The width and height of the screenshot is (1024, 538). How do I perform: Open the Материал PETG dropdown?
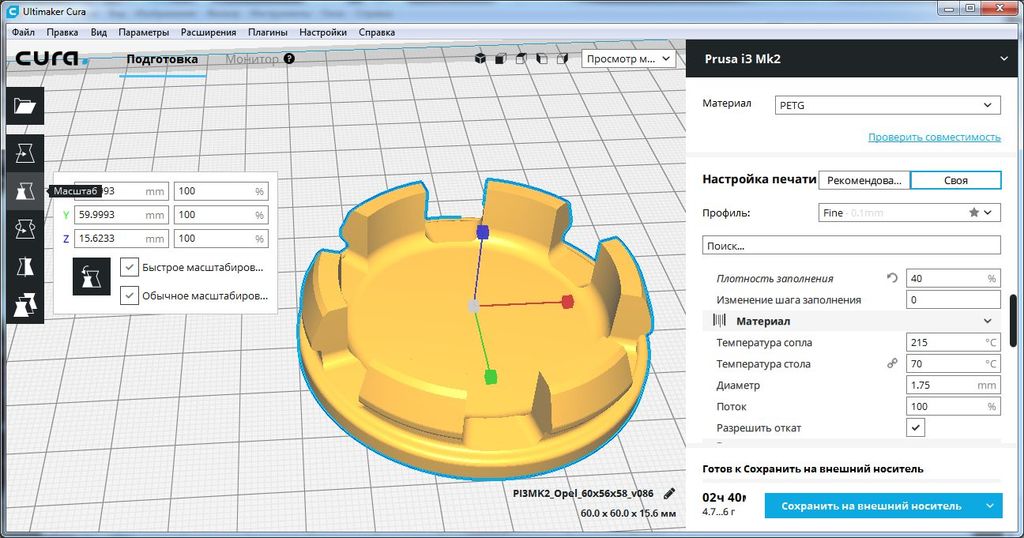pos(887,105)
